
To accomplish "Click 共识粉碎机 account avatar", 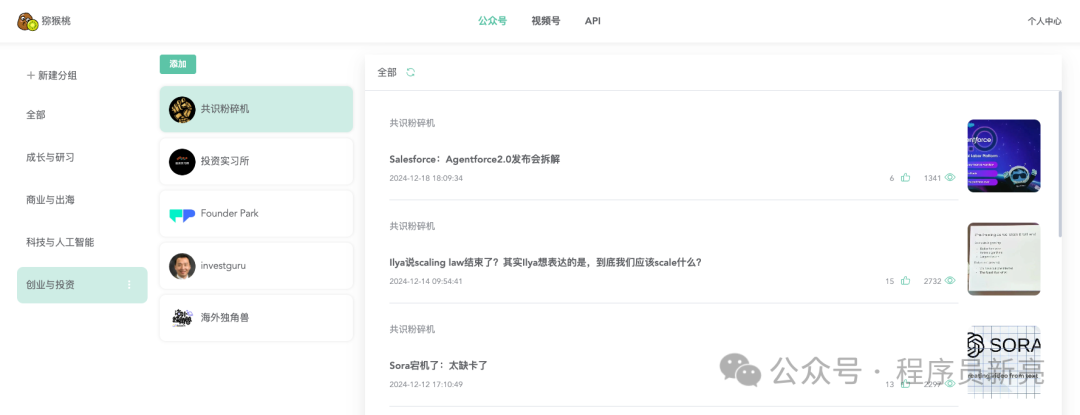I will click(183, 109).
